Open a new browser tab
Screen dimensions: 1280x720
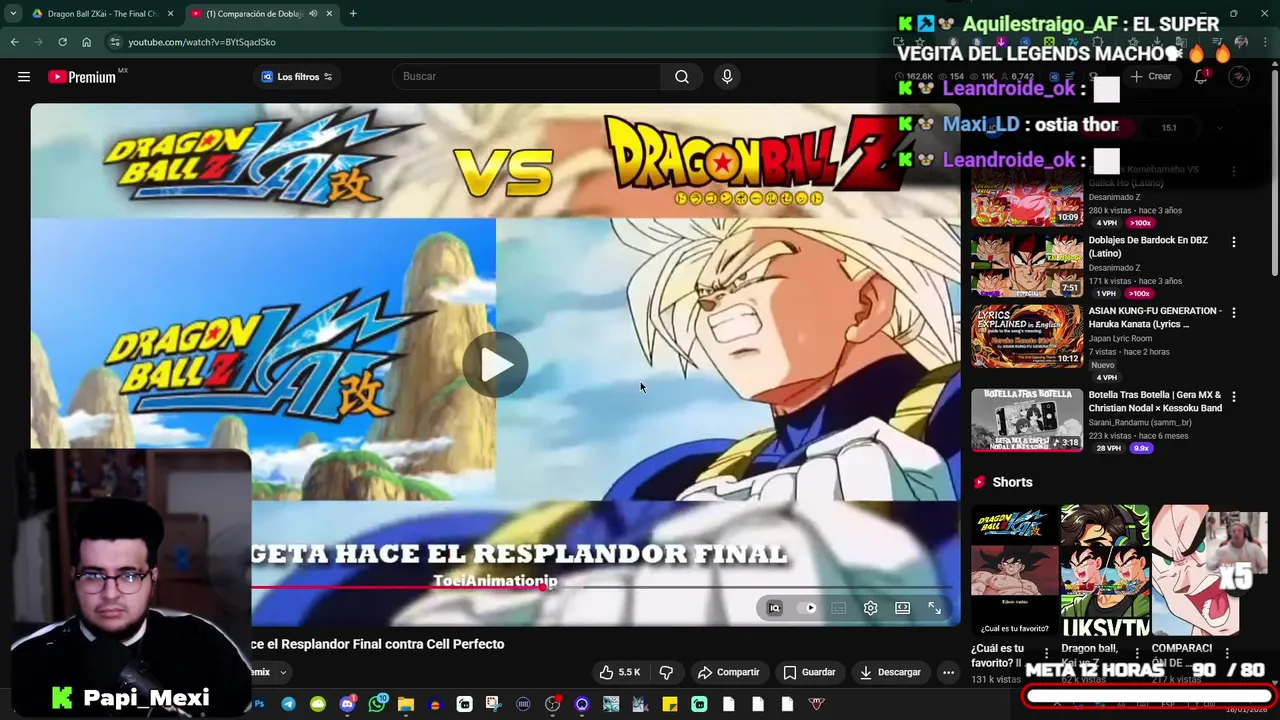[353, 14]
